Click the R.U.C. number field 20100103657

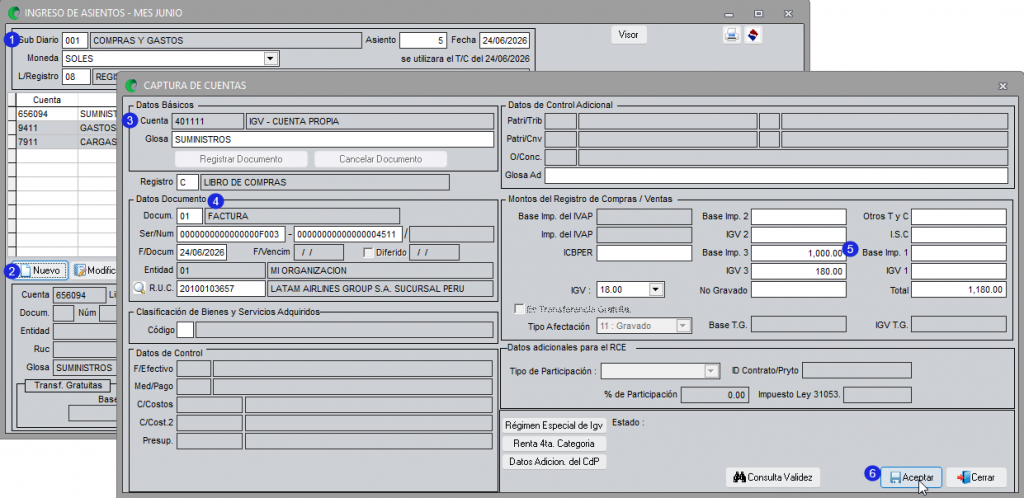(x=221, y=288)
